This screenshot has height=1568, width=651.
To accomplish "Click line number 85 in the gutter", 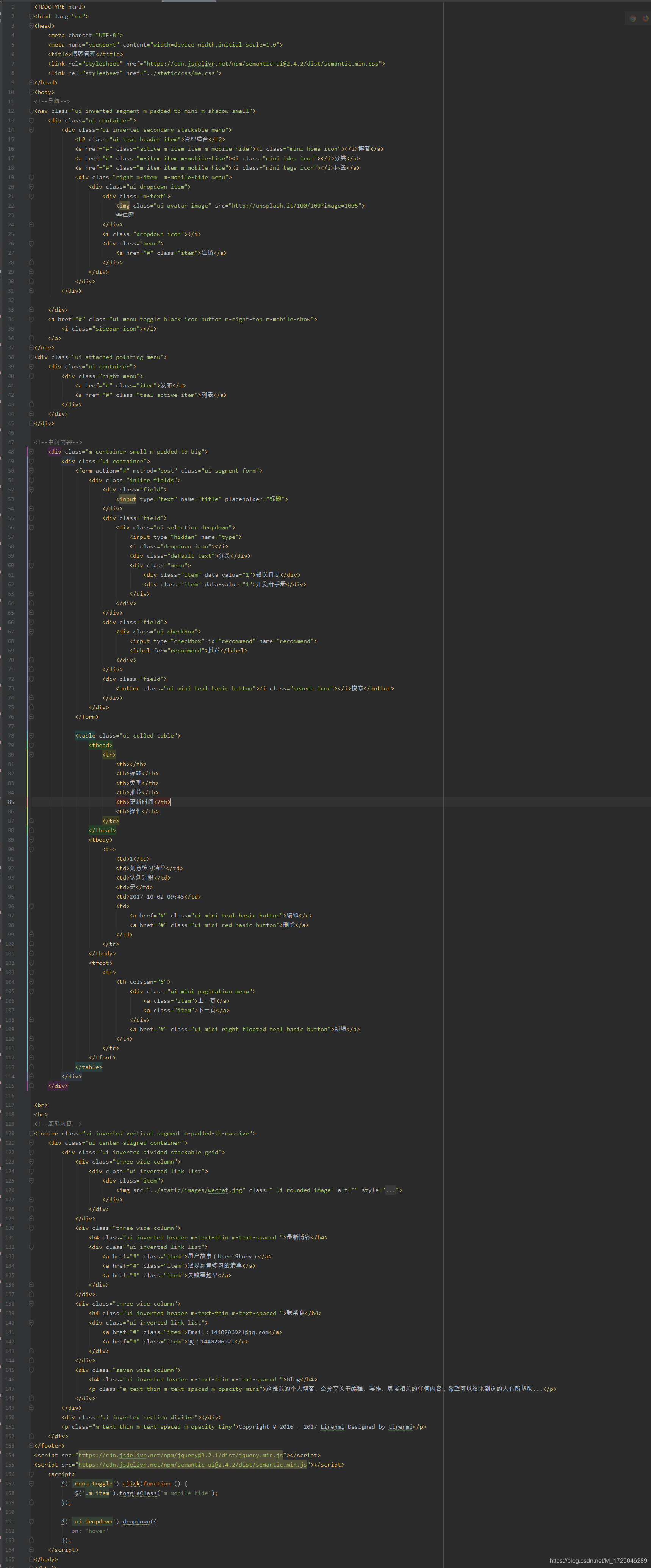I will point(11,802).
